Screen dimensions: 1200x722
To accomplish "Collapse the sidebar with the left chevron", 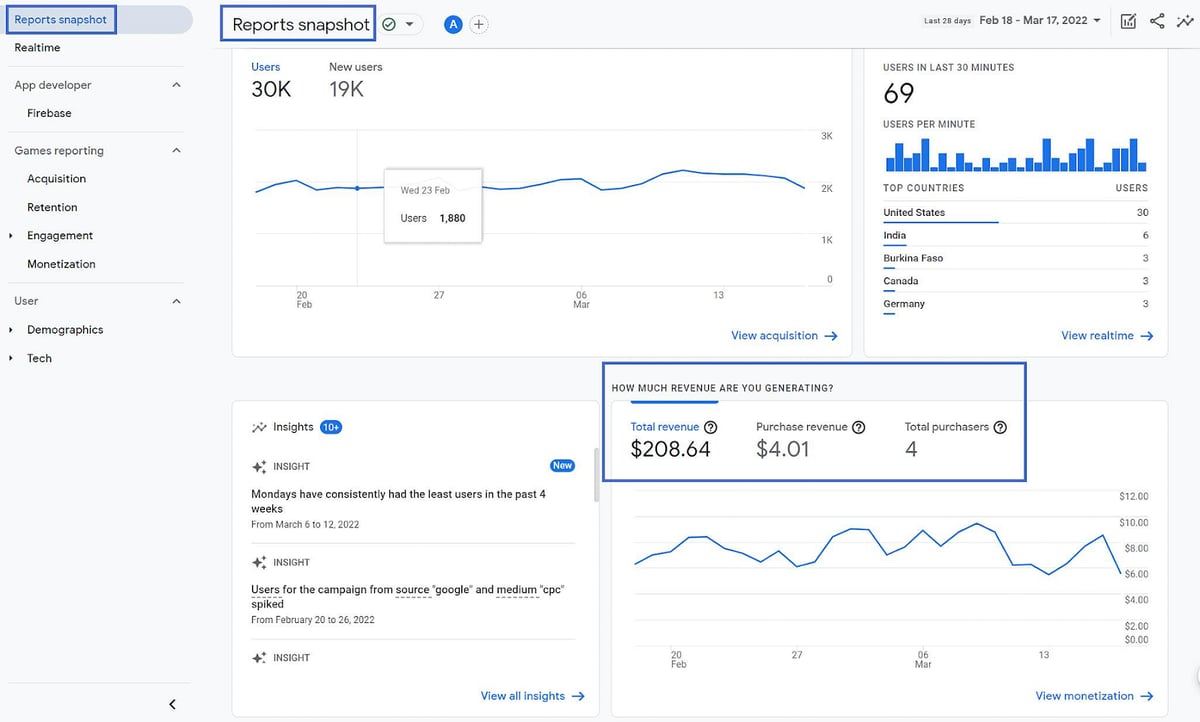I will coord(172,704).
